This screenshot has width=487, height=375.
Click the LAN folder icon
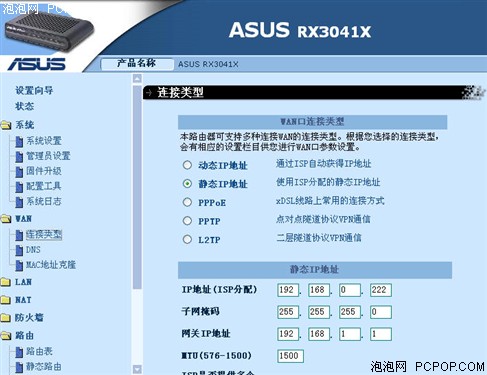(6, 282)
